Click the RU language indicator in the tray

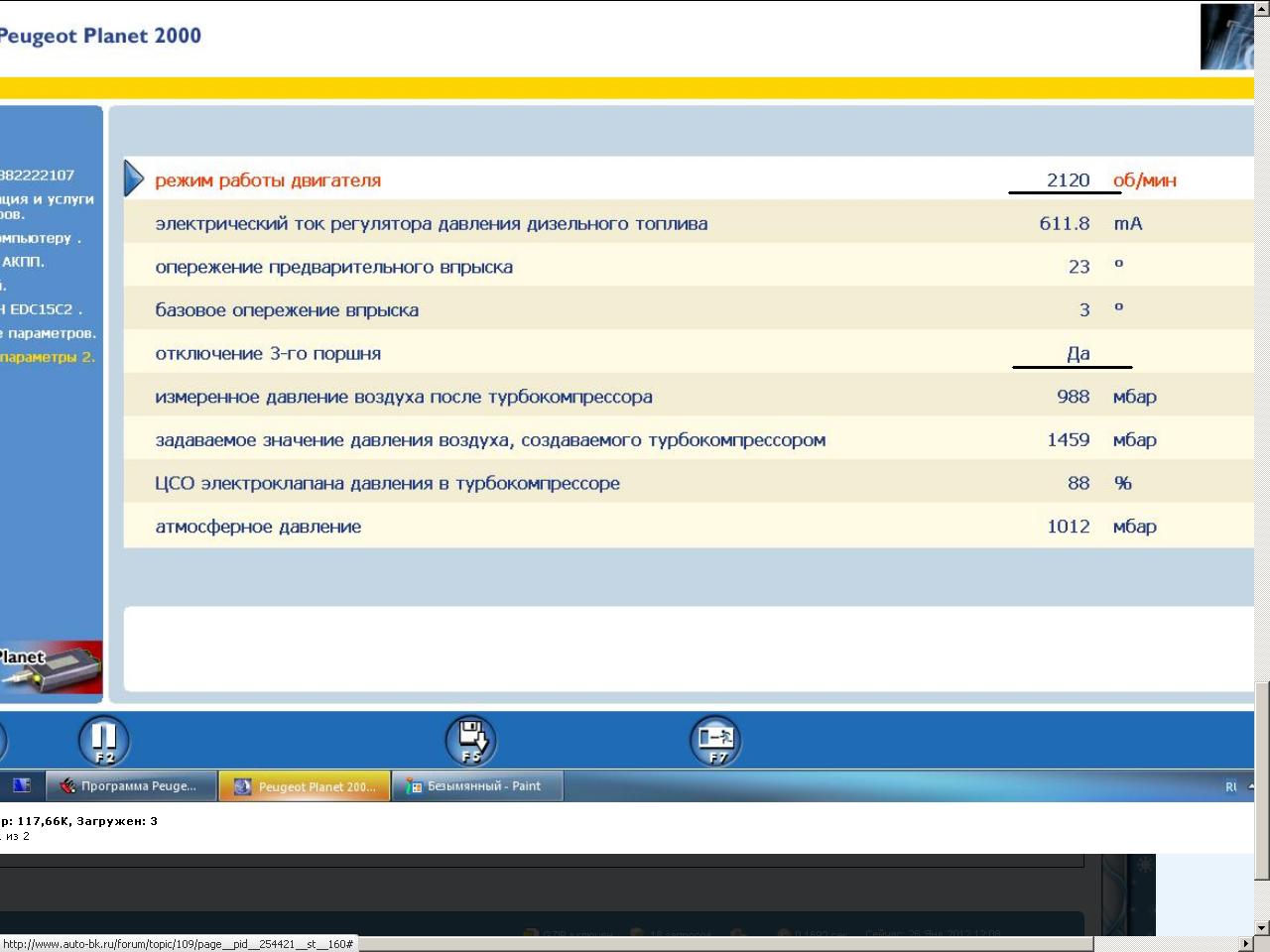click(x=1231, y=786)
